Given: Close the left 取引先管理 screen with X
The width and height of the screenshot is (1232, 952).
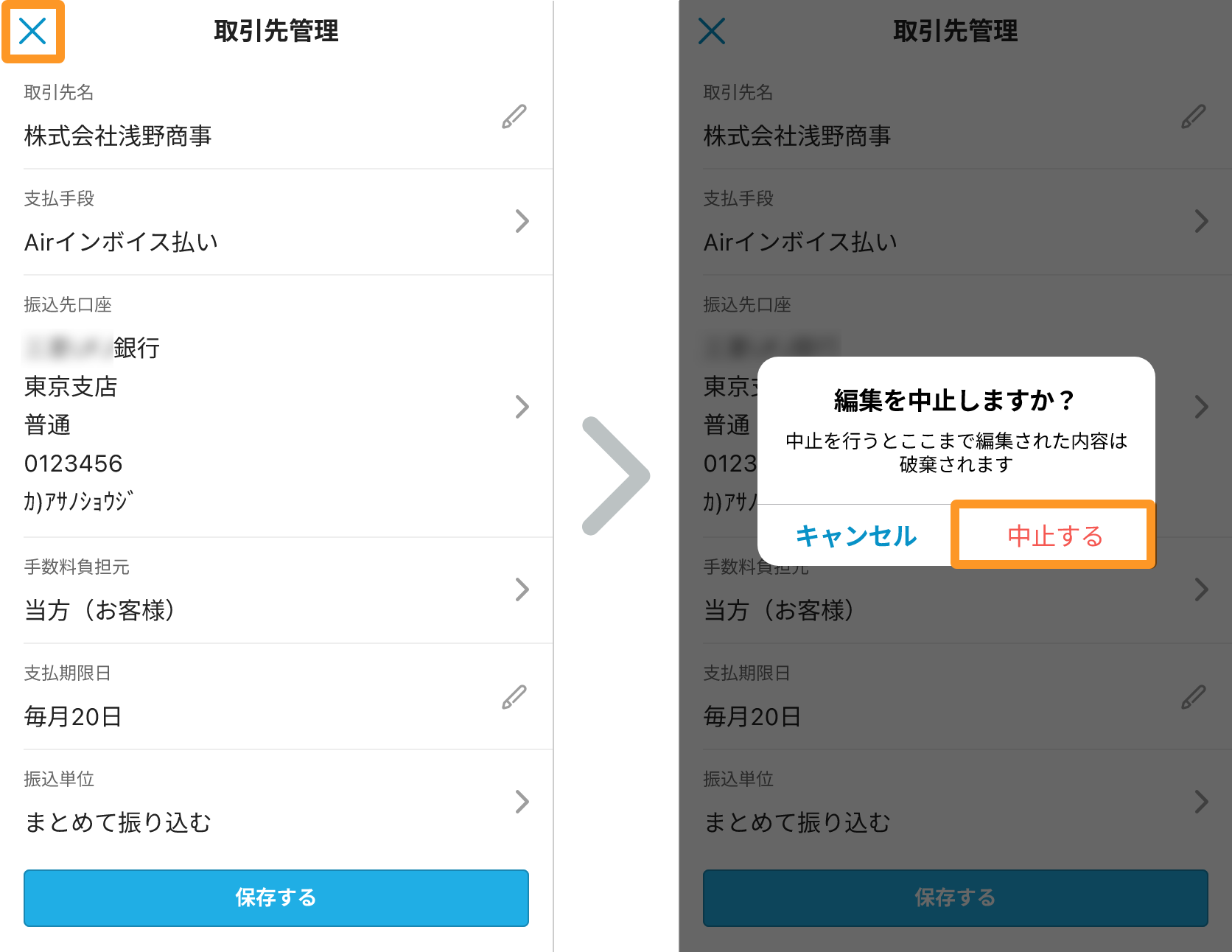Looking at the screenshot, I should 32,32.
